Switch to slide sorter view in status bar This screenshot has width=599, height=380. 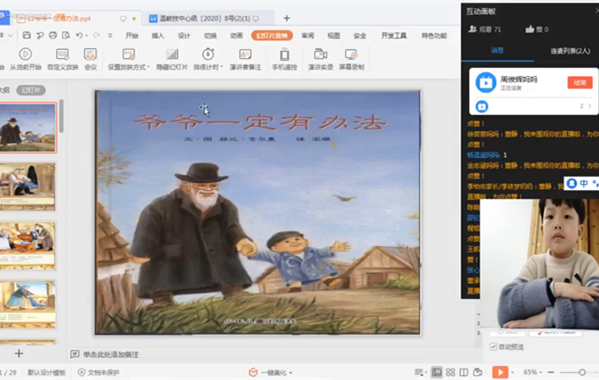[450, 372]
